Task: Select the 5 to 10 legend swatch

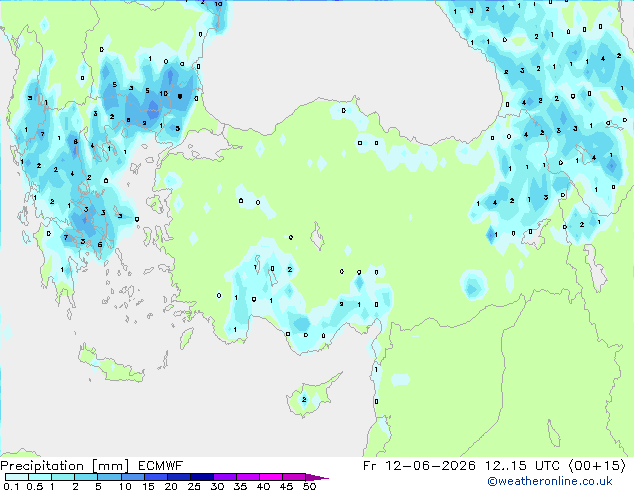Action: 109,477
